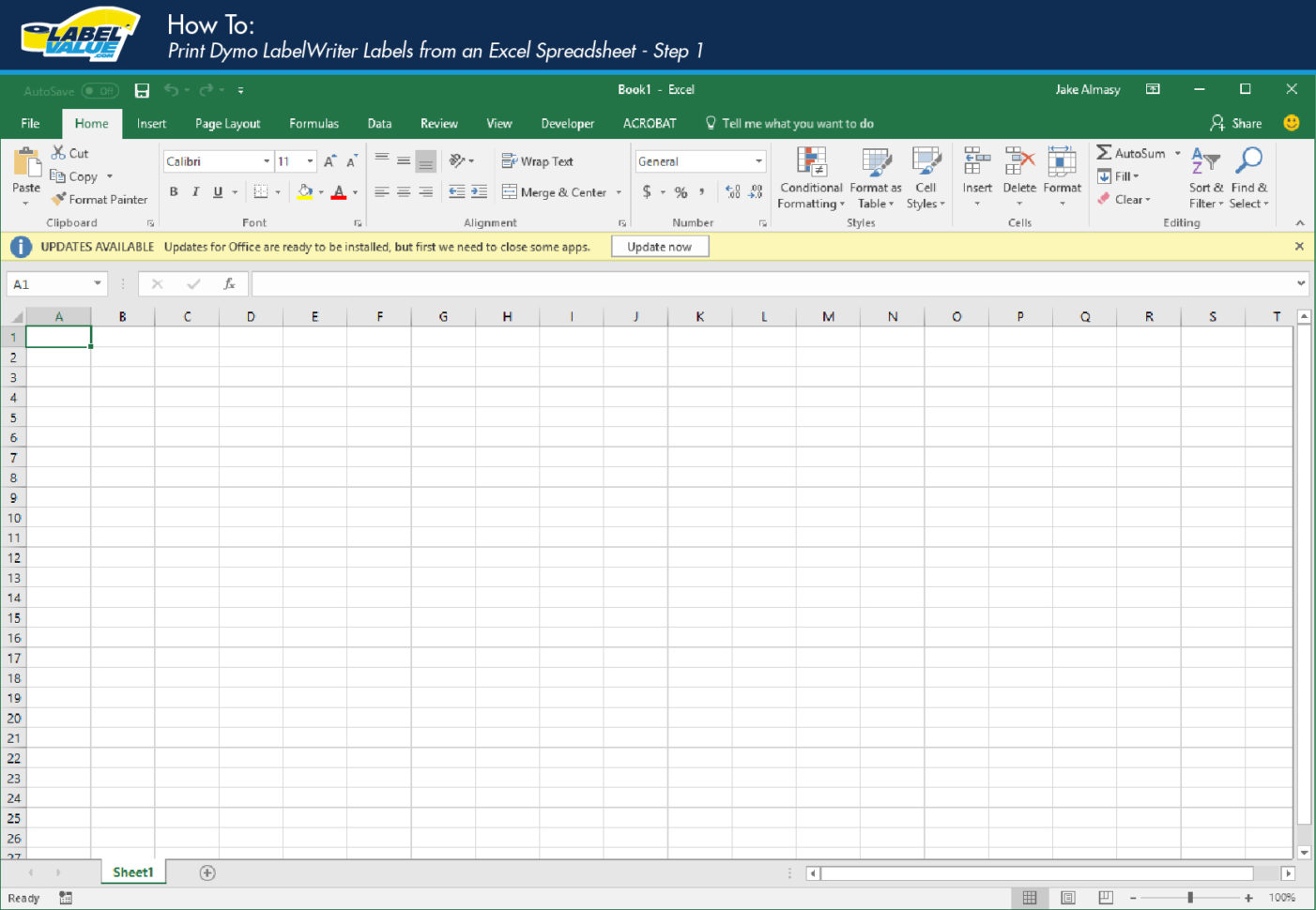Toggle italic formatting on
Image resolution: width=1316 pixels, height=910 pixels.
[195, 191]
